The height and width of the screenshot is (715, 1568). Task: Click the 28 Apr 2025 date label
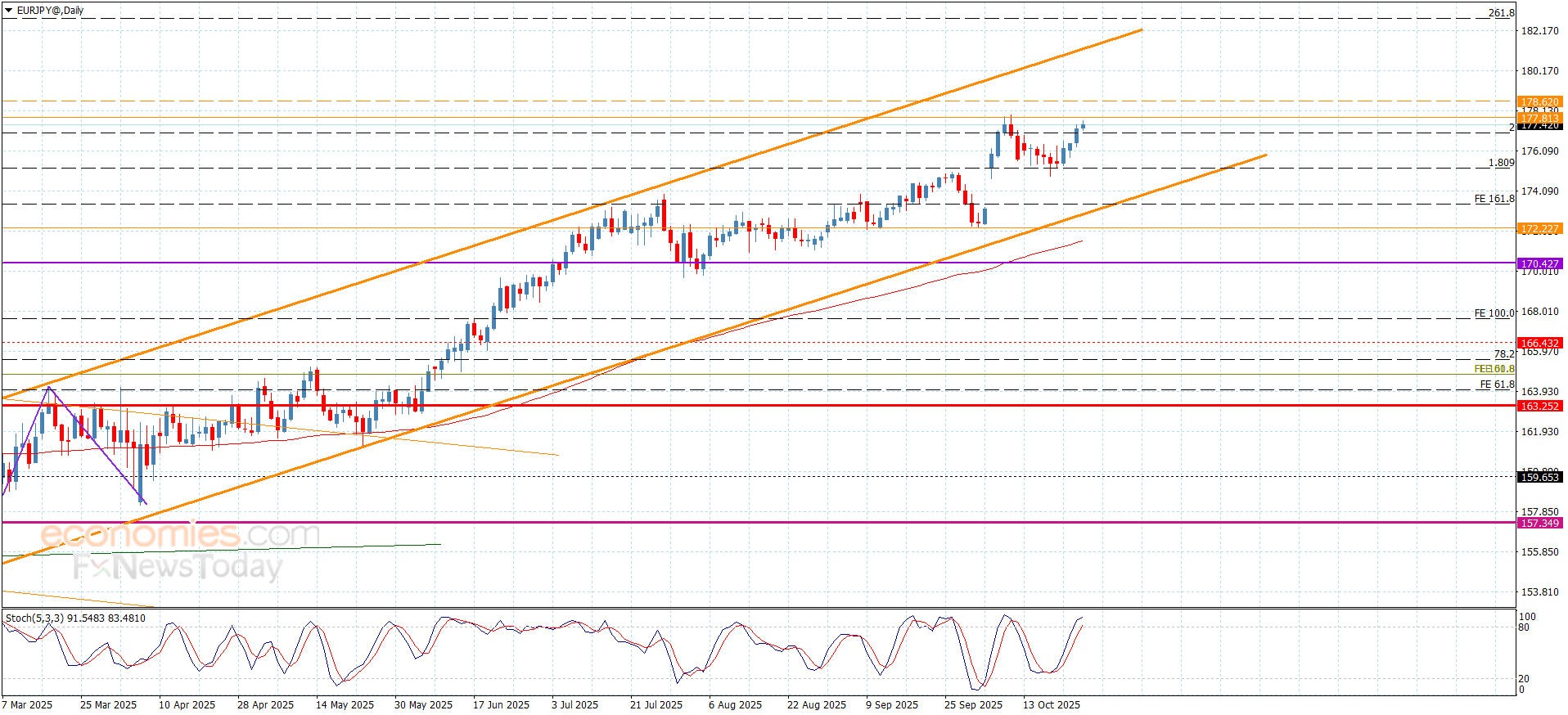click(x=265, y=705)
